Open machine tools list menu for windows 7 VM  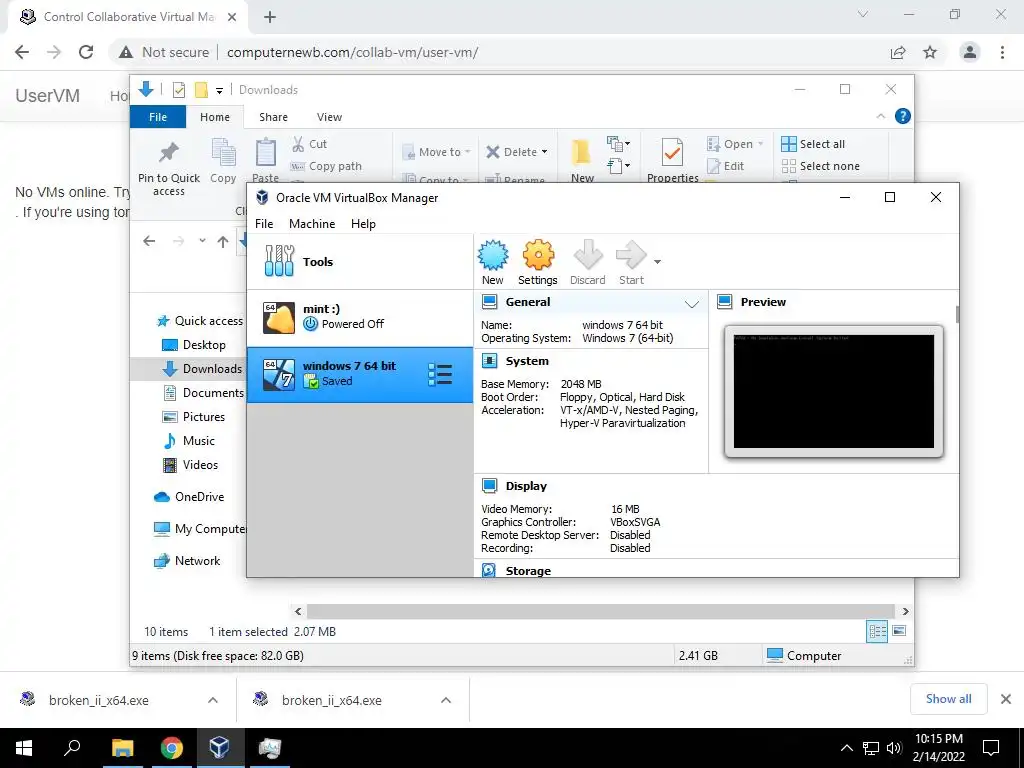(440, 374)
